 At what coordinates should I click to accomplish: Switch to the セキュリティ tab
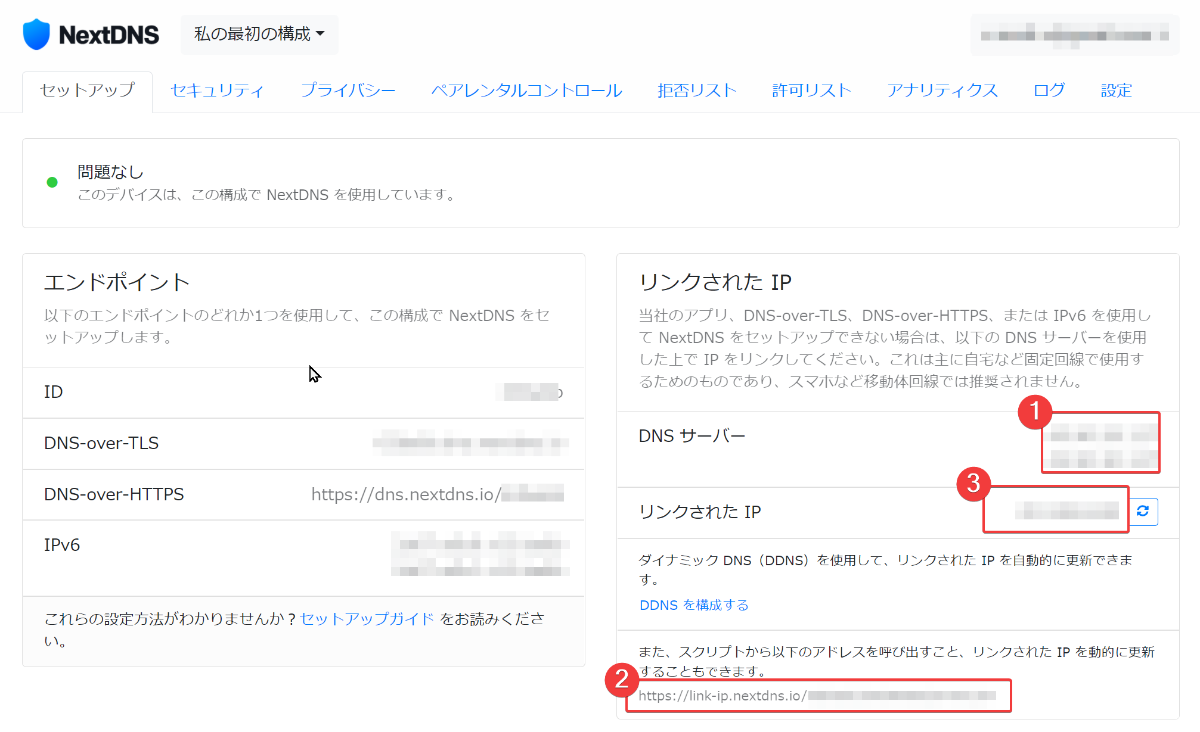point(217,90)
